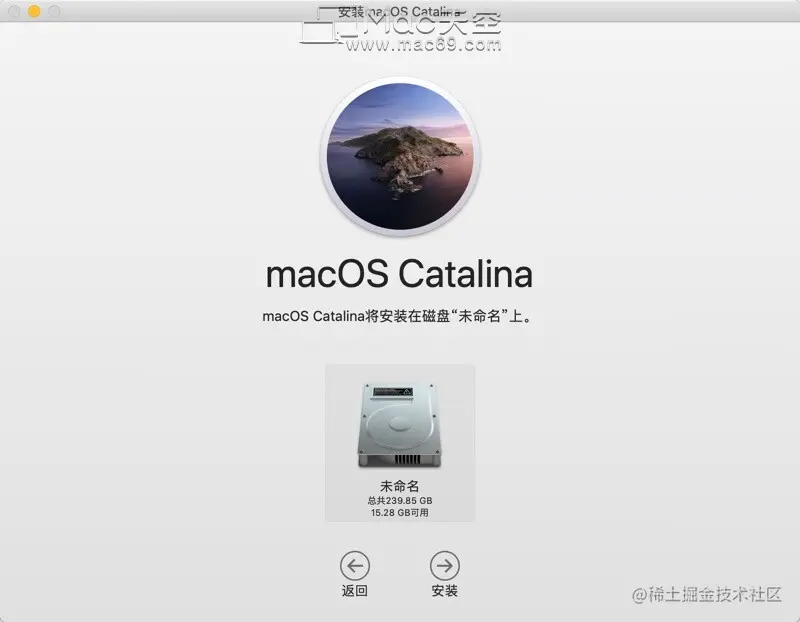Click the sentence about installing on 未命名
This screenshot has width=800, height=622.
pyautogui.click(x=398, y=316)
